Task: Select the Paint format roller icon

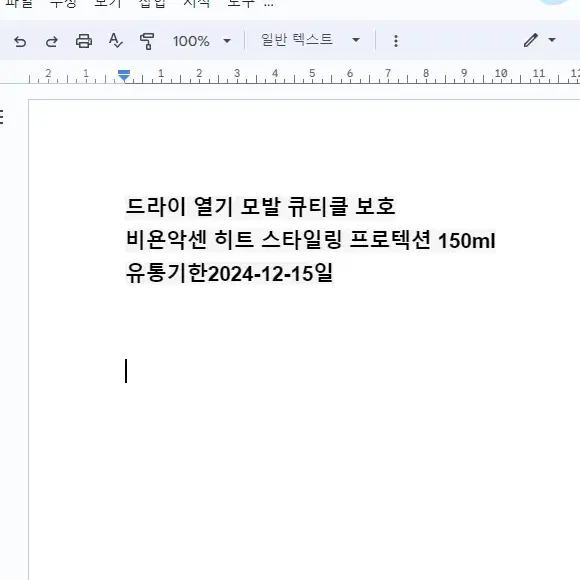Action: click(x=147, y=41)
